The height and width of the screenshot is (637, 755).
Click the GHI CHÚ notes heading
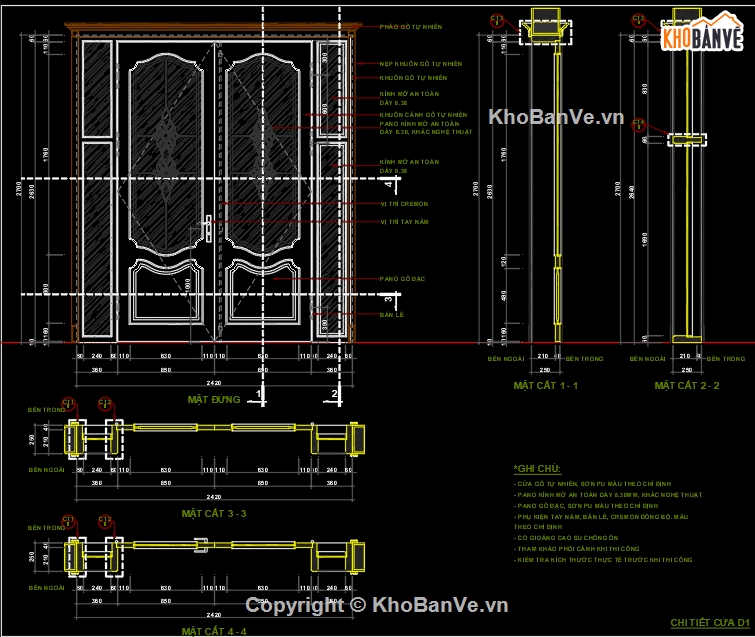click(x=537, y=469)
